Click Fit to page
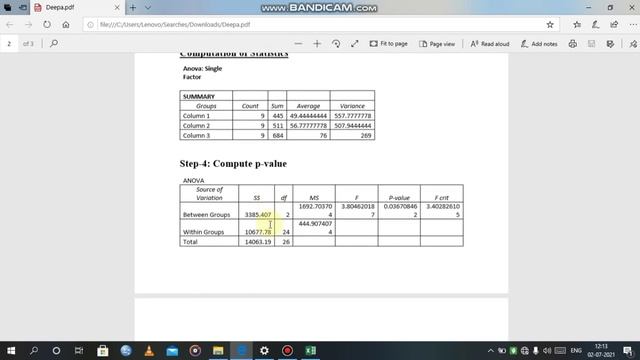Viewport: 640px width, 360px height. (389, 44)
